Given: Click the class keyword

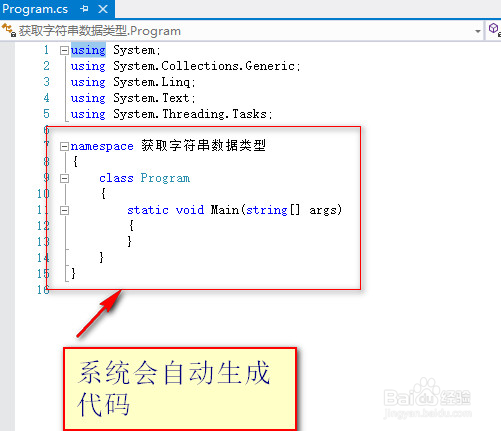Looking at the screenshot, I should [116, 178].
